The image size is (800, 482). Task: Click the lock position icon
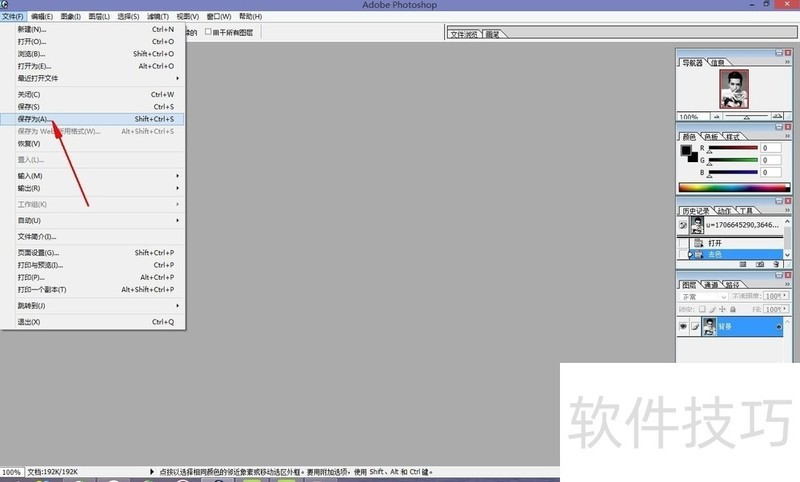pyautogui.click(x=722, y=309)
